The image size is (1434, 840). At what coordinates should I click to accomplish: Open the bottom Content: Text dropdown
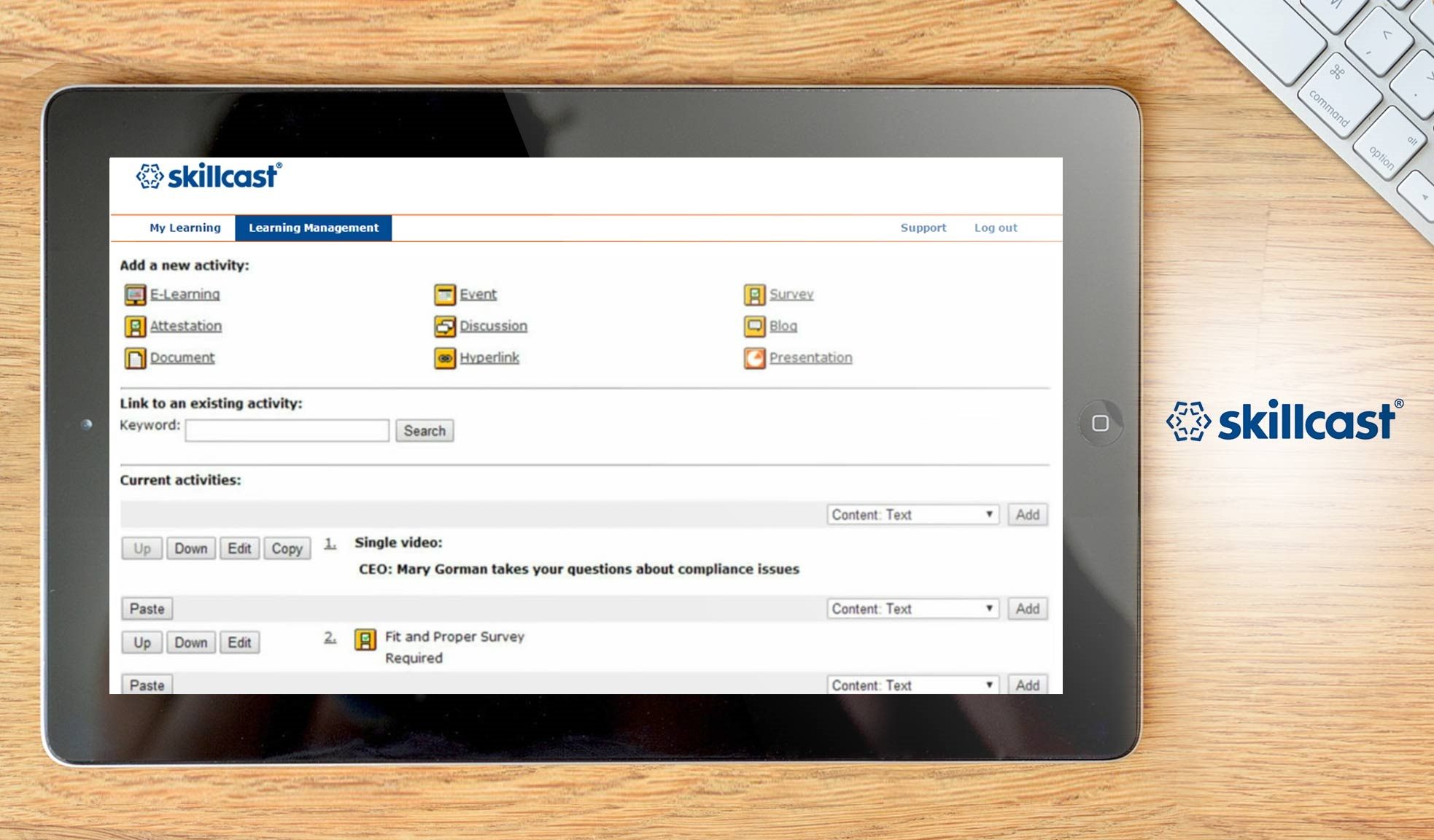tap(911, 685)
